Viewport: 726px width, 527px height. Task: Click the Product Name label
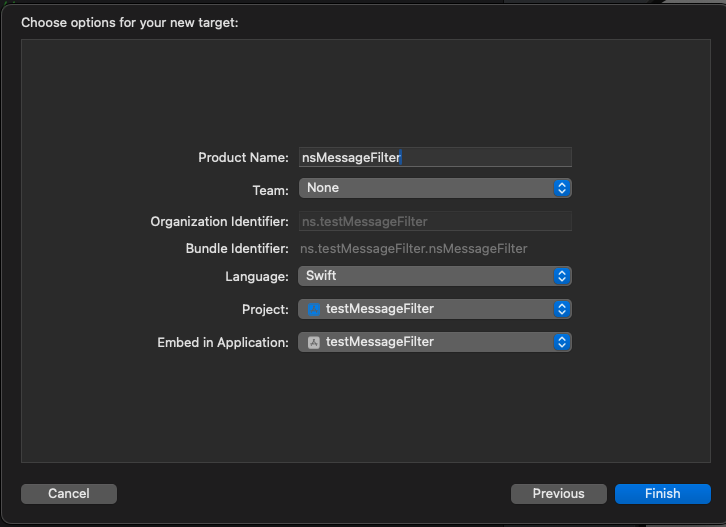[244, 157]
